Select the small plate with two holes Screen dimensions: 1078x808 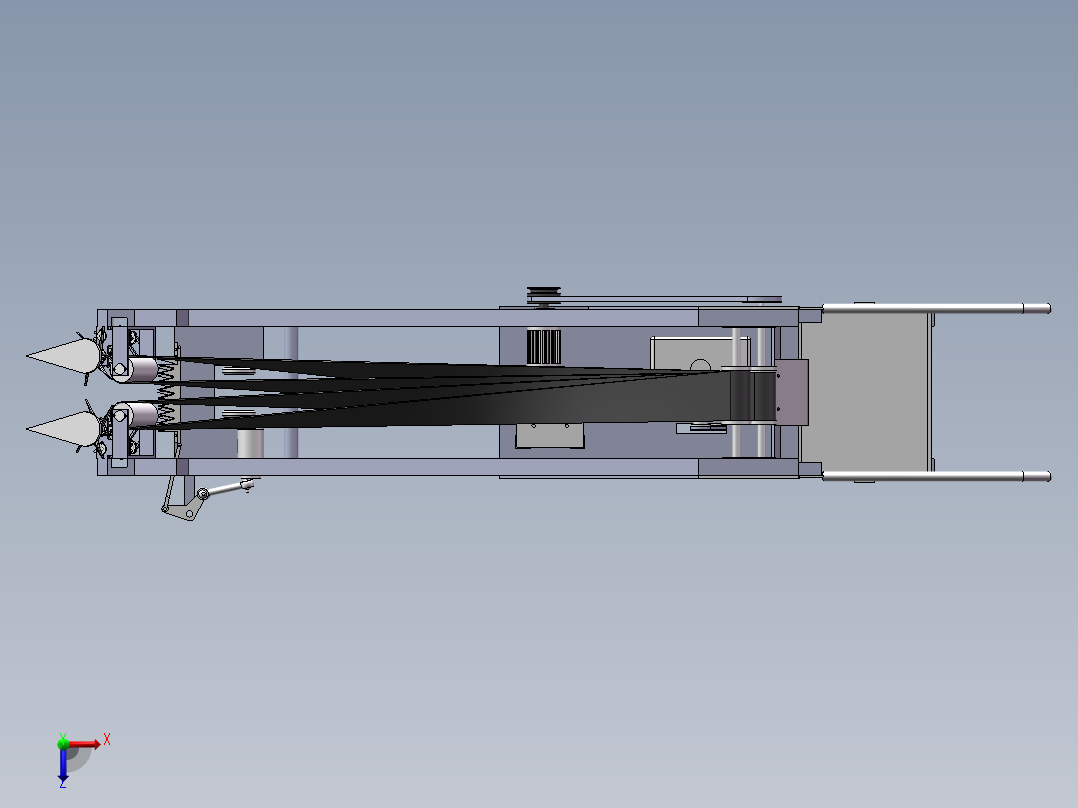(x=550, y=436)
